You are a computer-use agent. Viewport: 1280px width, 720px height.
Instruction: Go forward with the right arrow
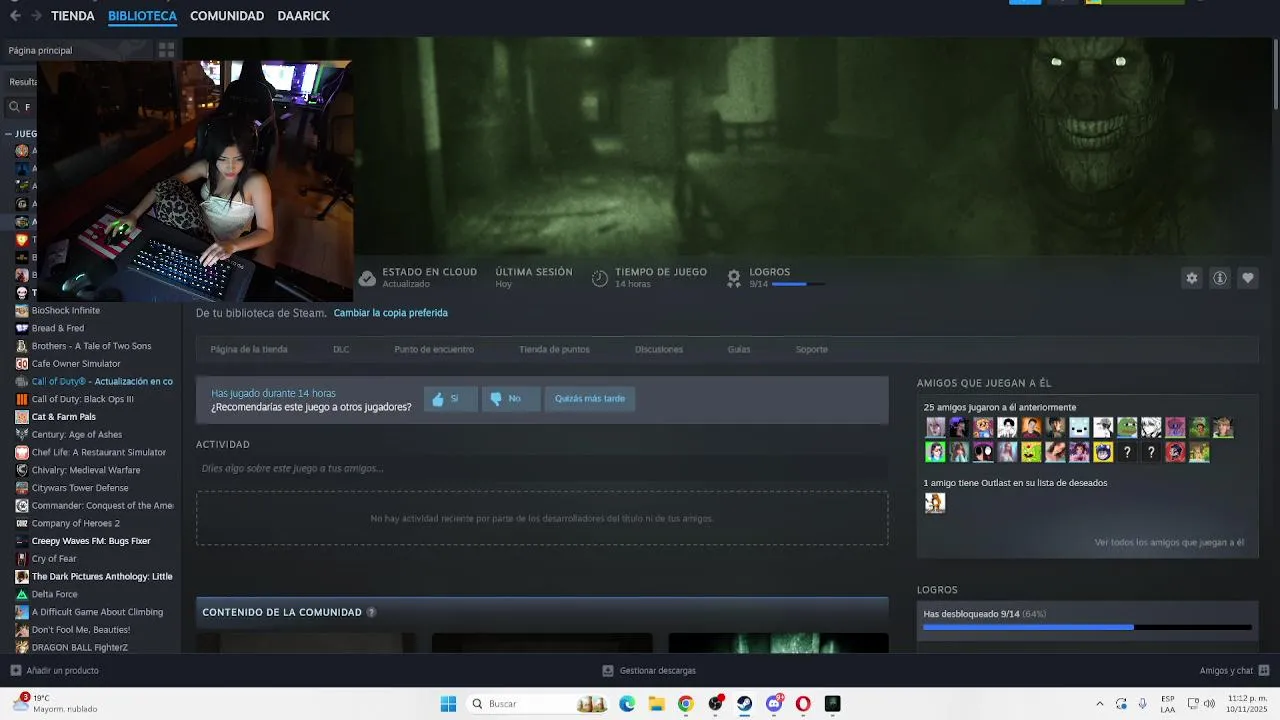tap(36, 16)
